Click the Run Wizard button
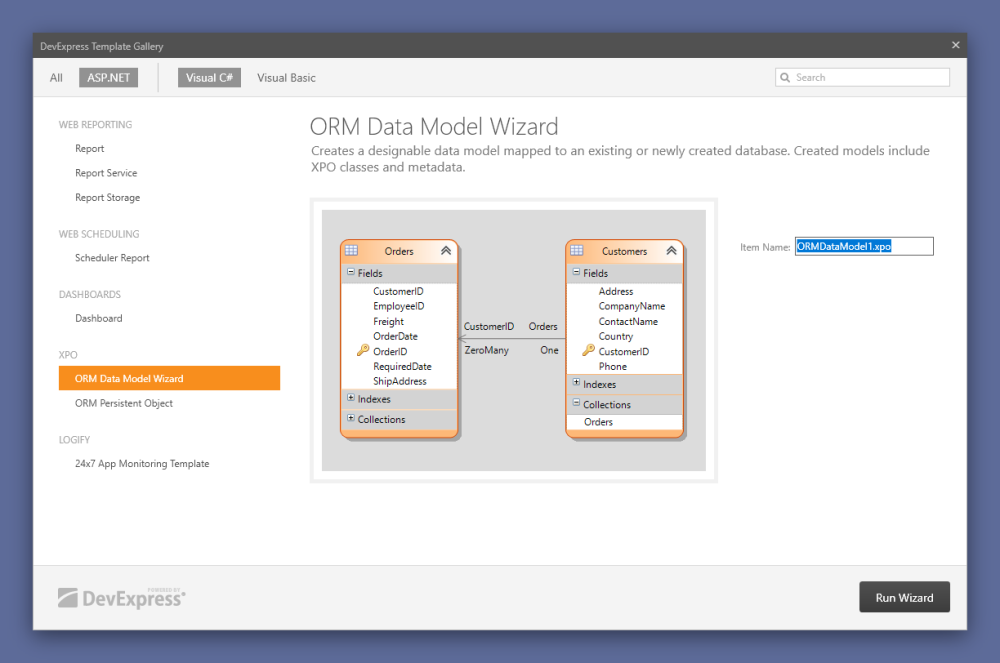 pyautogui.click(x=904, y=597)
